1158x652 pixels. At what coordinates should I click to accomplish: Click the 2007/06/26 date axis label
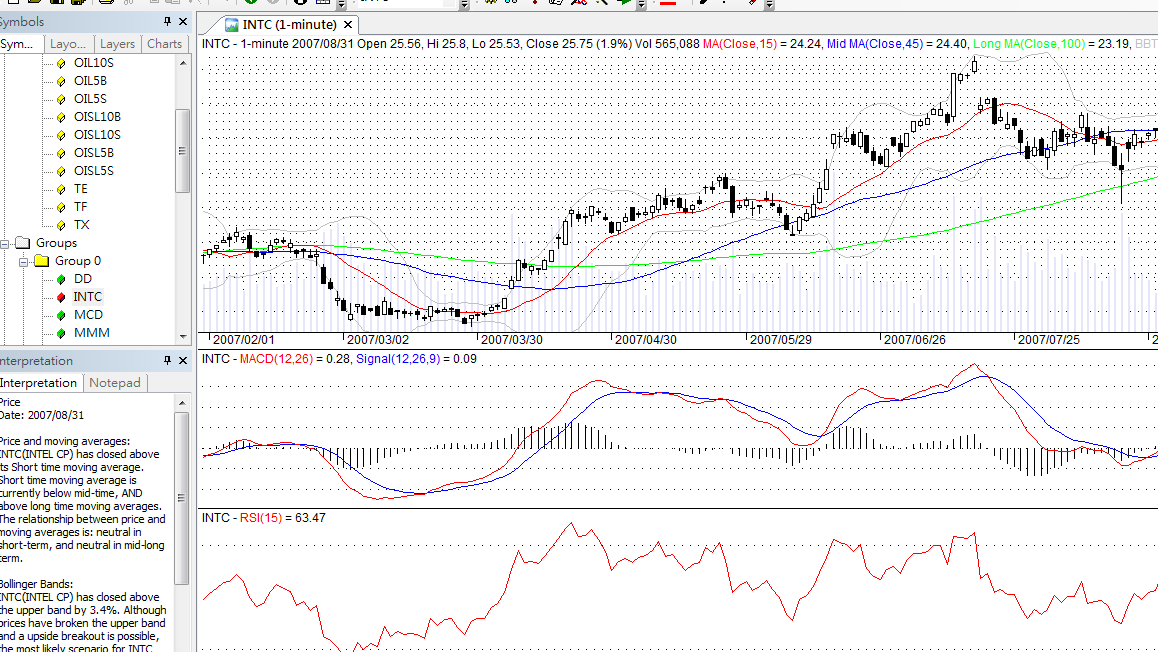[915, 340]
